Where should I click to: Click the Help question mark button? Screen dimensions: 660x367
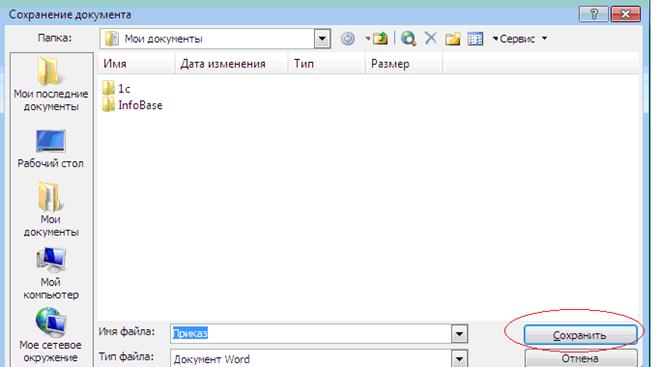tap(593, 14)
